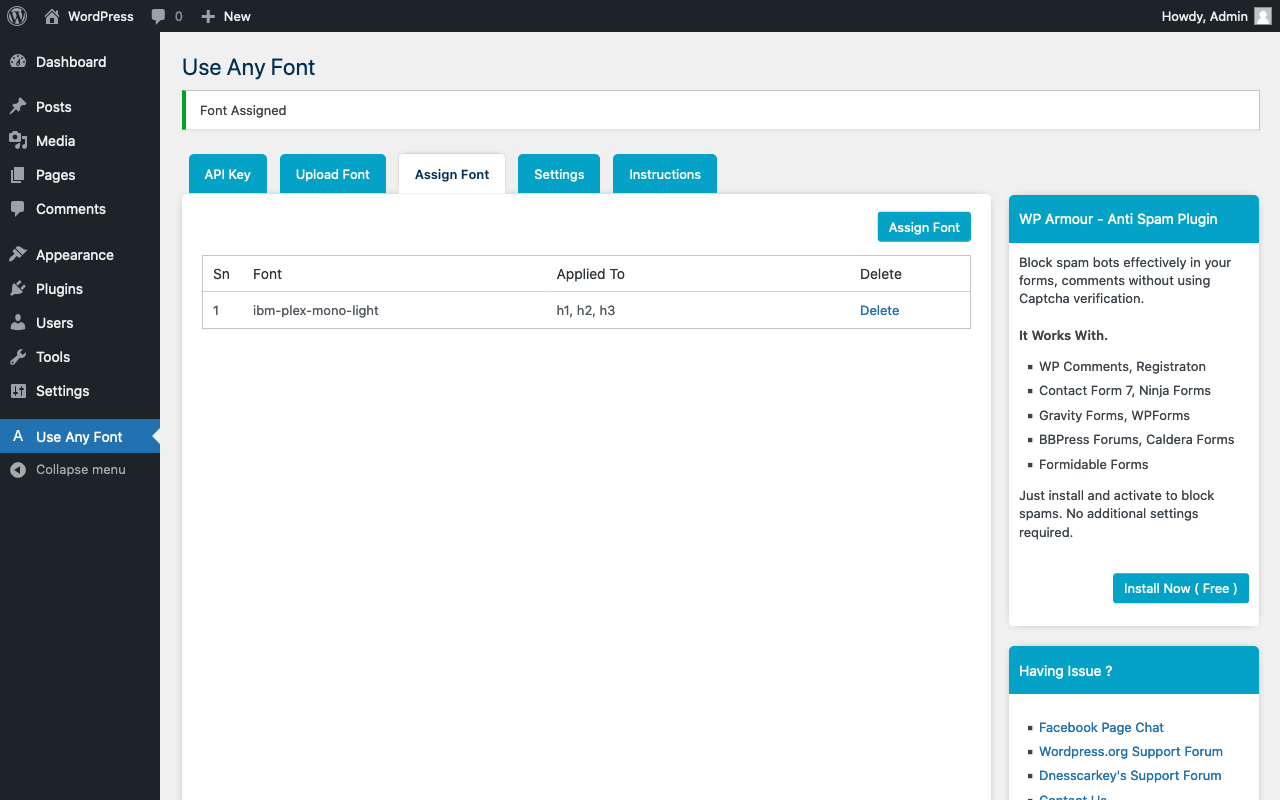Switch to the plugin Settings tab
This screenshot has height=800, width=1280.
559,174
